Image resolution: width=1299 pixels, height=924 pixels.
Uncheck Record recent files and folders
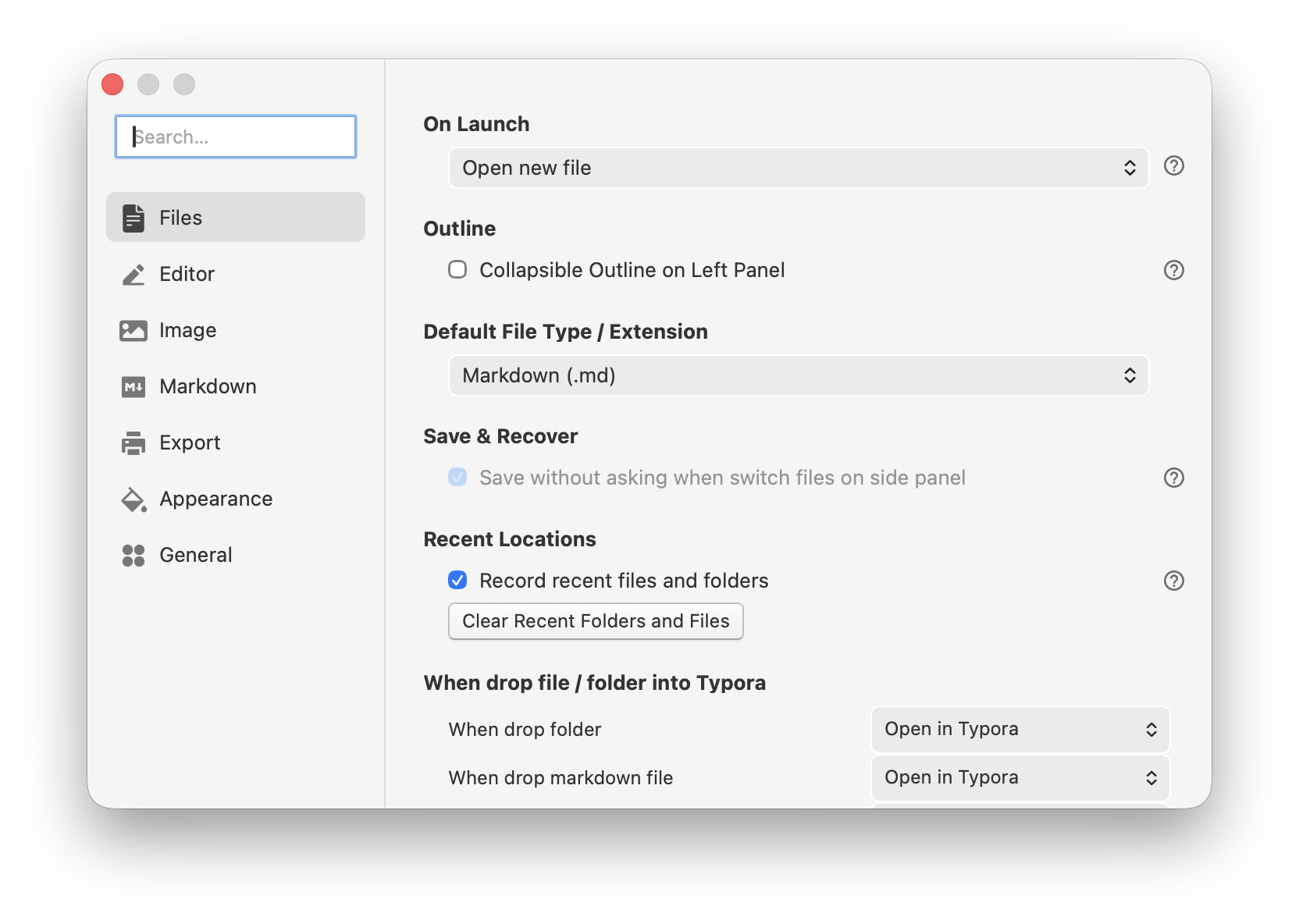pos(457,581)
